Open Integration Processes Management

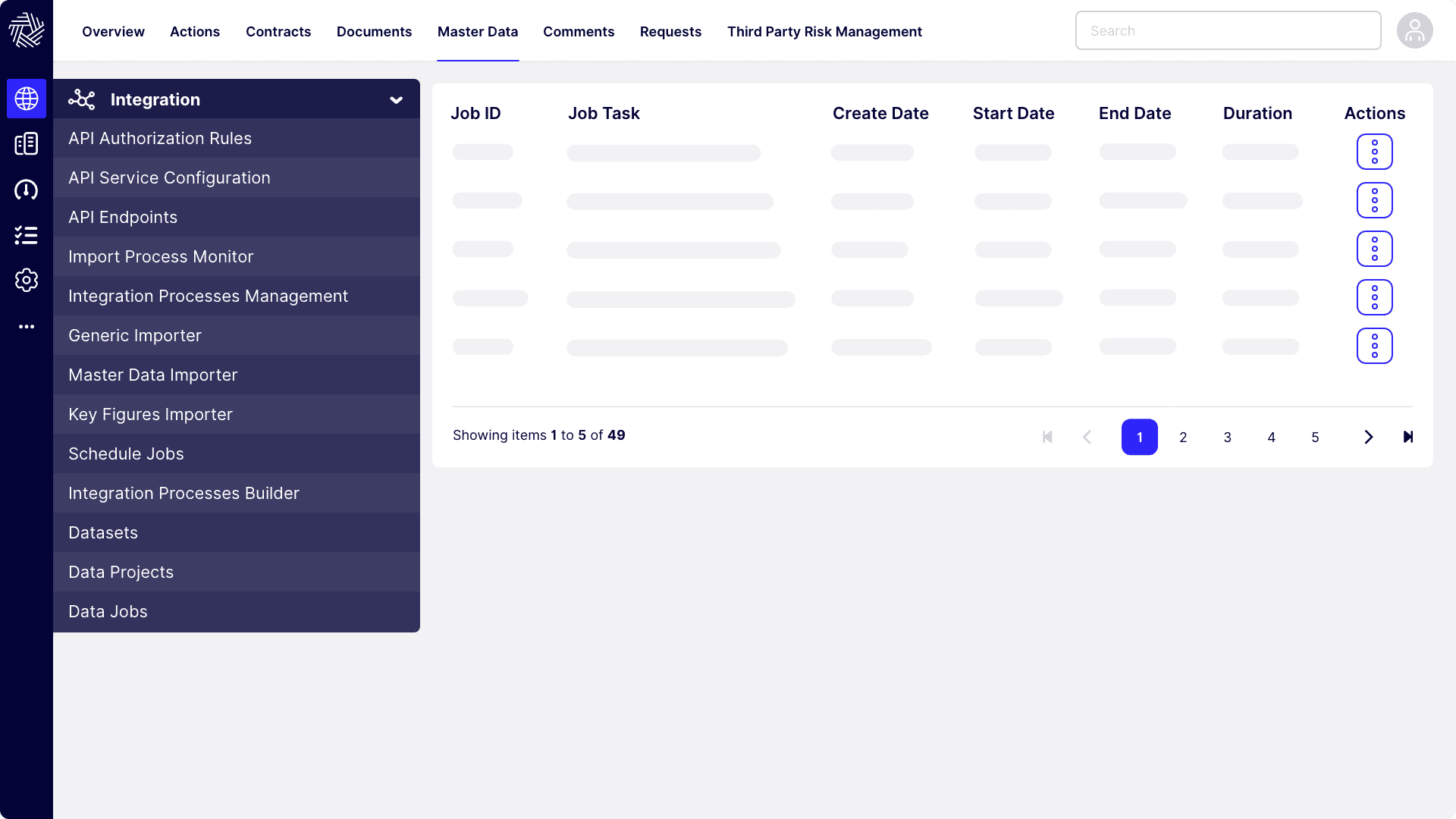(237, 296)
